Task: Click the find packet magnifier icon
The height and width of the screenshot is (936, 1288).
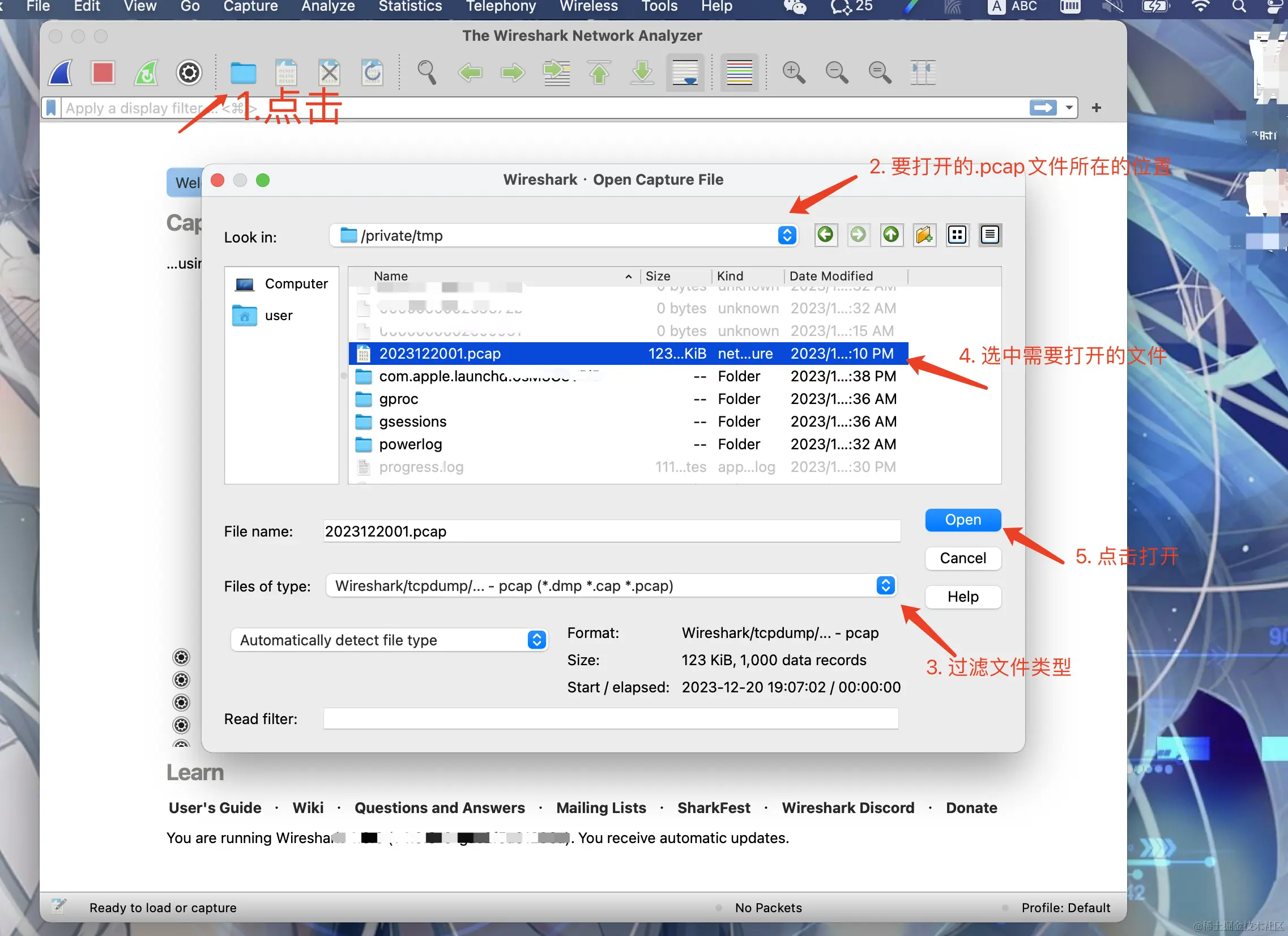Action: click(x=427, y=73)
